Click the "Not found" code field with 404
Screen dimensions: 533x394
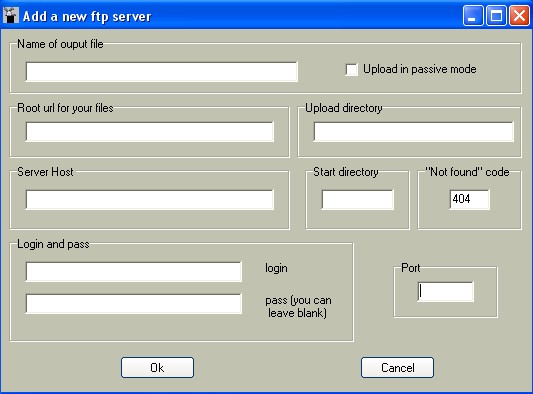470,200
